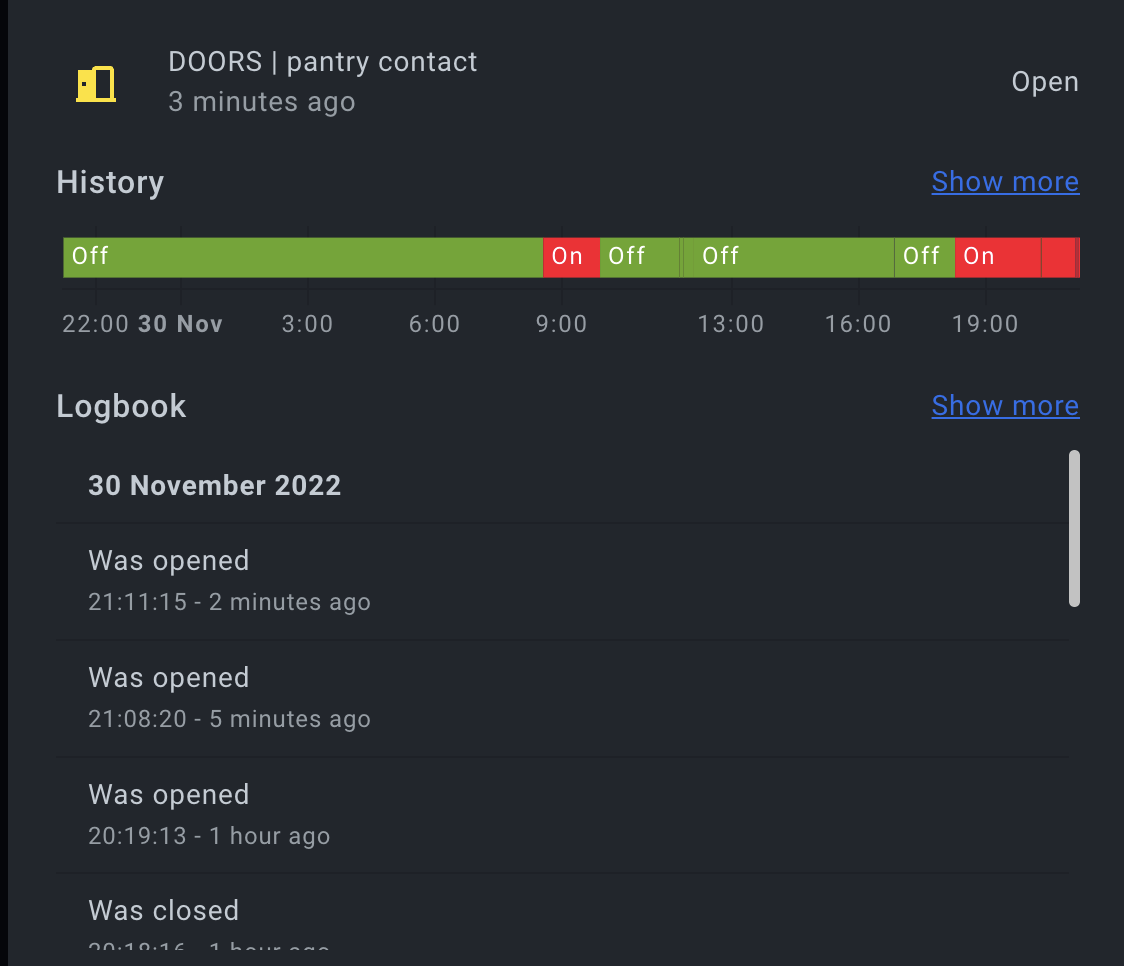1124x966 pixels.
Task: Click the yellow open-door sensor icon
Action: click(x=96, y=84)
